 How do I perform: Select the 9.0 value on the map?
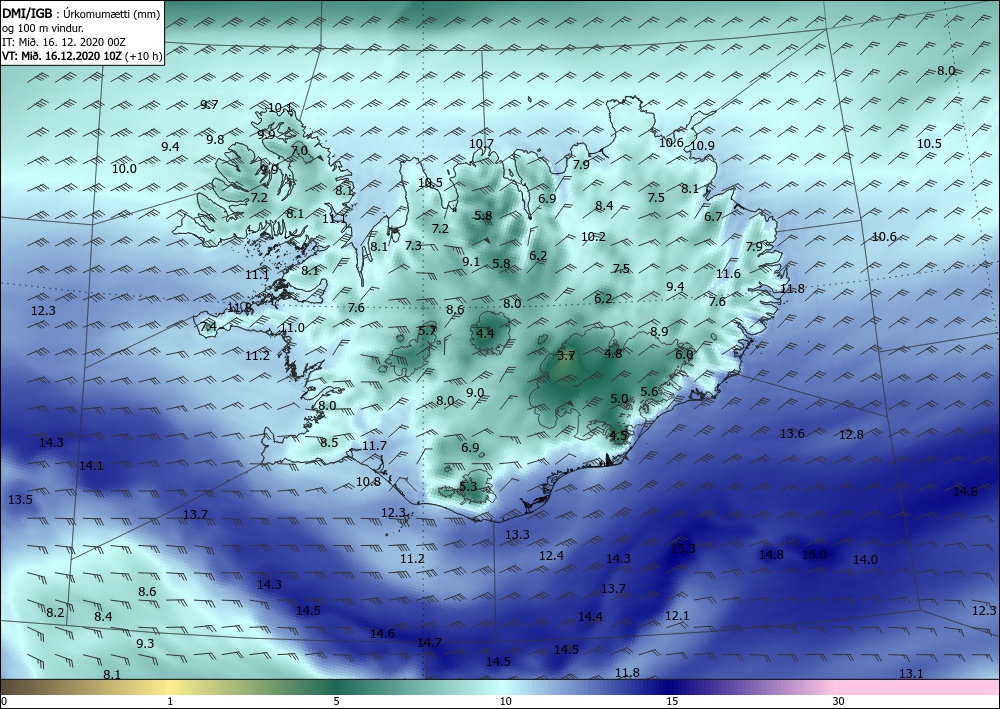[475, 393]
